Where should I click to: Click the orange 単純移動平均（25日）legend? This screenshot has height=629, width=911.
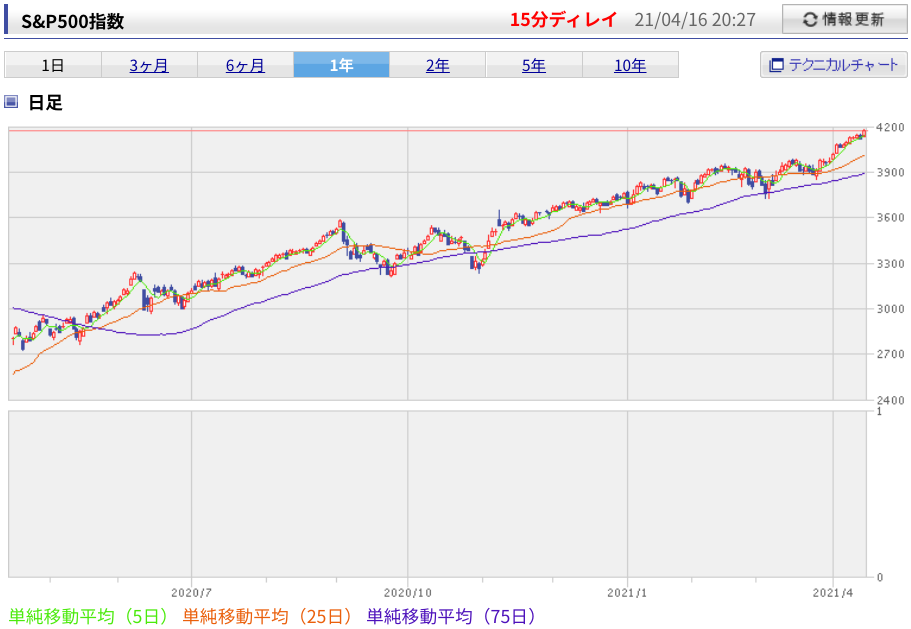pyautogui.click(x=267, y=616)
